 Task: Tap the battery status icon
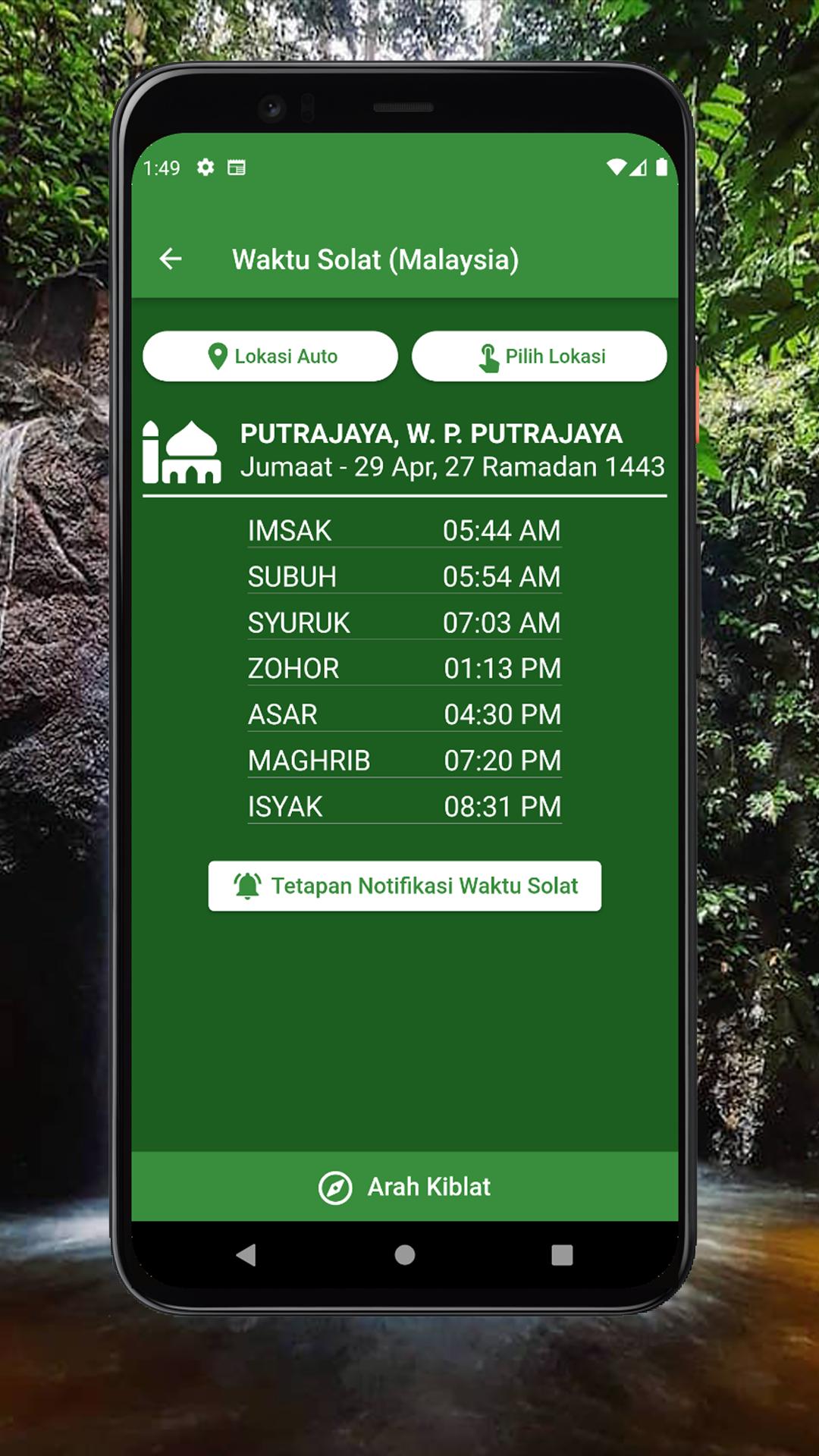tap(661, 167)
